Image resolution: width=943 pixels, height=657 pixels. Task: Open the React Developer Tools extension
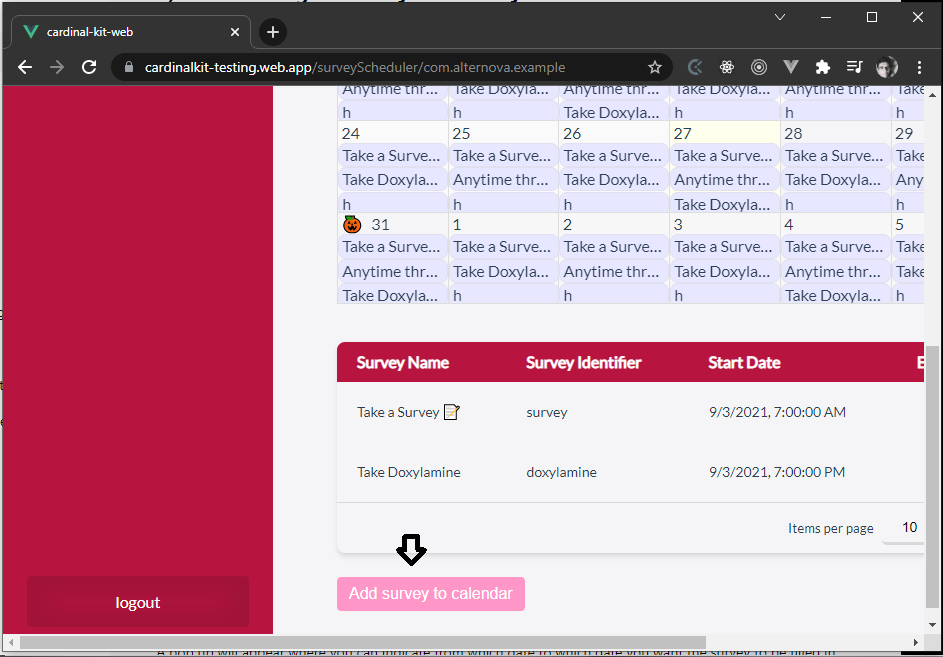click(727, 68)
